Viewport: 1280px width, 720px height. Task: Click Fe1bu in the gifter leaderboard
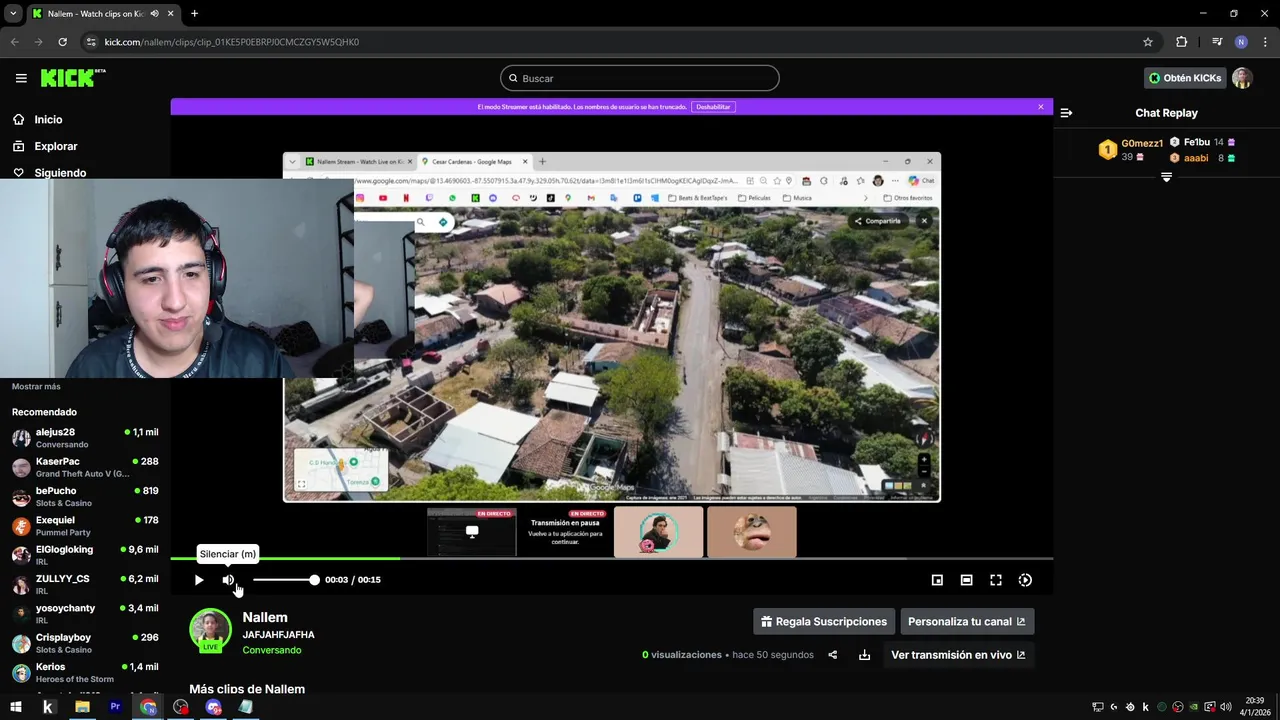click(1197, 142)
